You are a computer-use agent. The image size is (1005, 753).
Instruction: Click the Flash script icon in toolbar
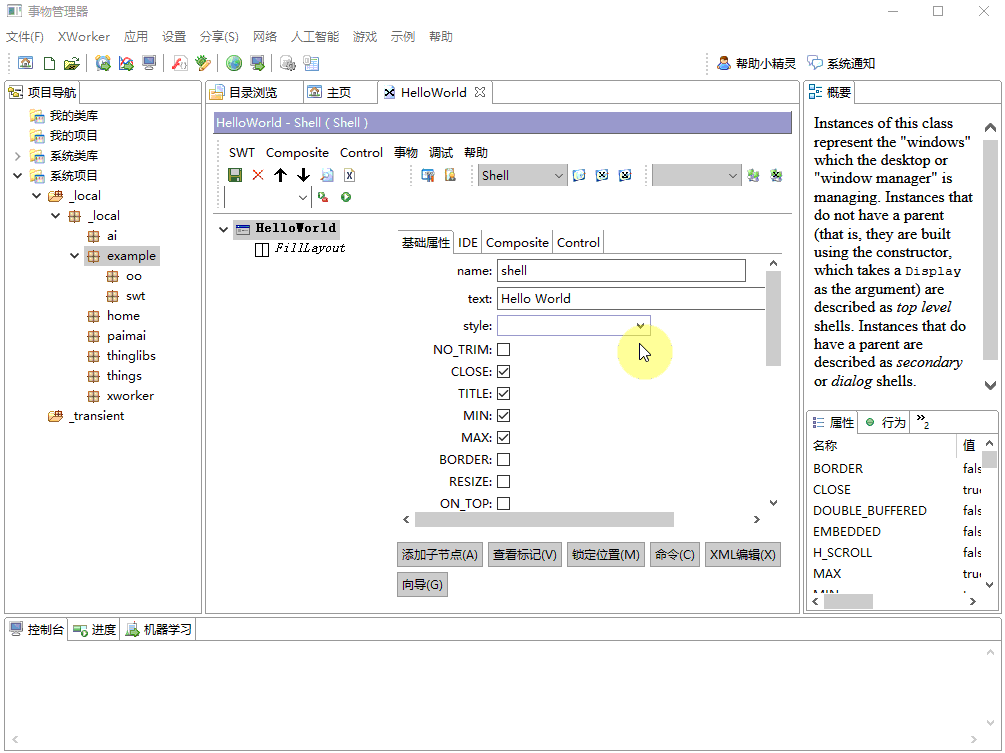click(x=180, y=63)
